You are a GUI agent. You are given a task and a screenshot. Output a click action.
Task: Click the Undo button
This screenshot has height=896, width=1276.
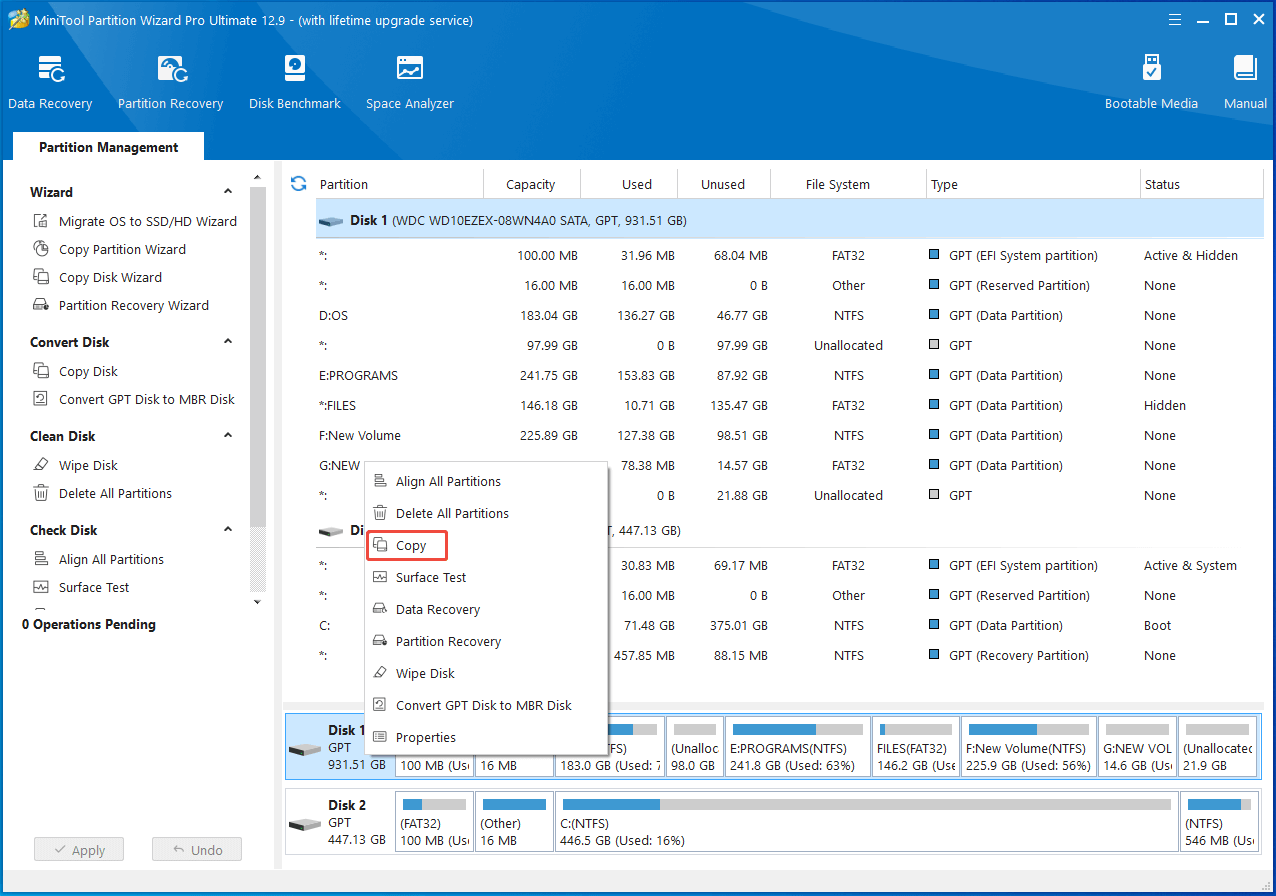point(197,850)
